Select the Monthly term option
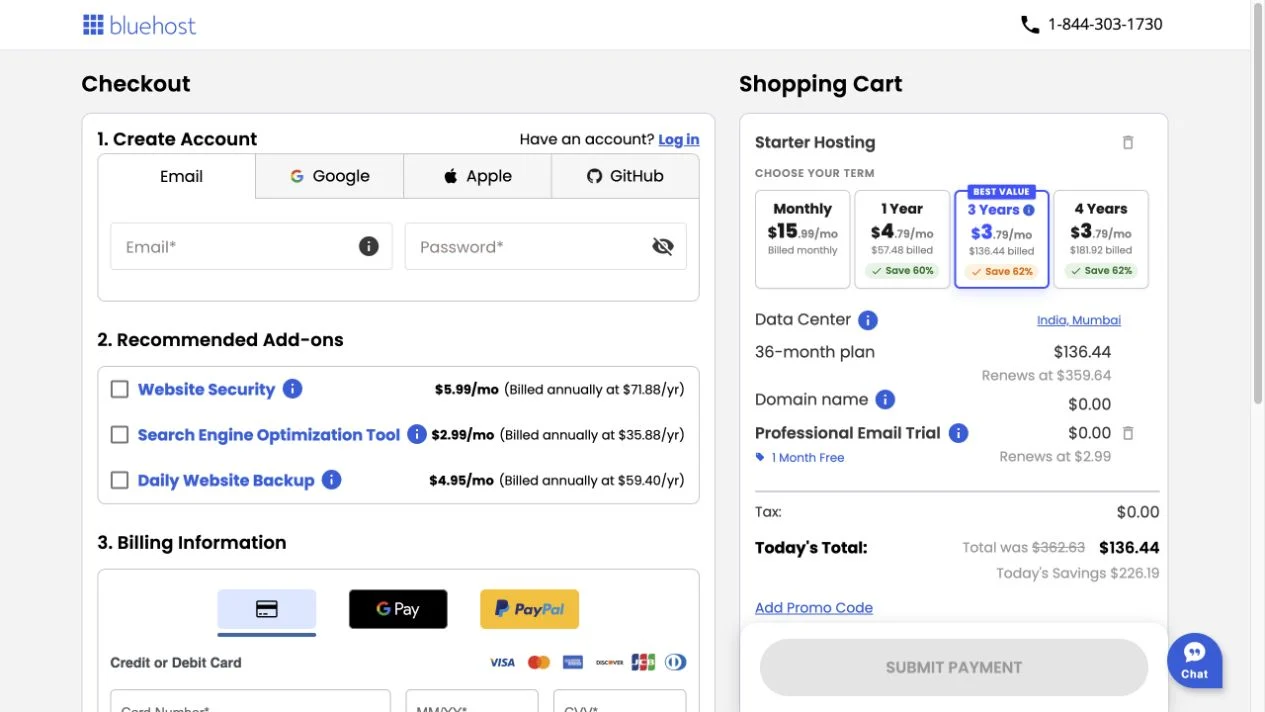Viewport: 1265px width, 712px height. tap(803, 239)
